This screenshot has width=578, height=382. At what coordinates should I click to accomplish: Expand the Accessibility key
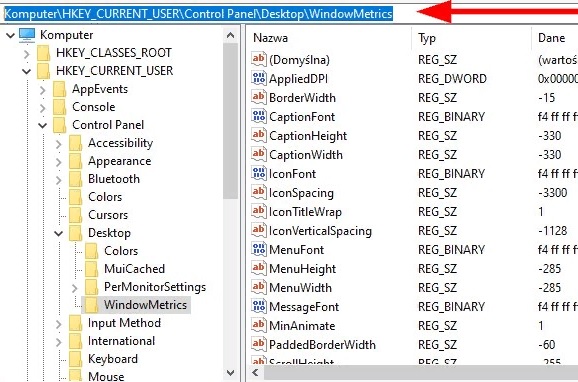tap(59, 144)
